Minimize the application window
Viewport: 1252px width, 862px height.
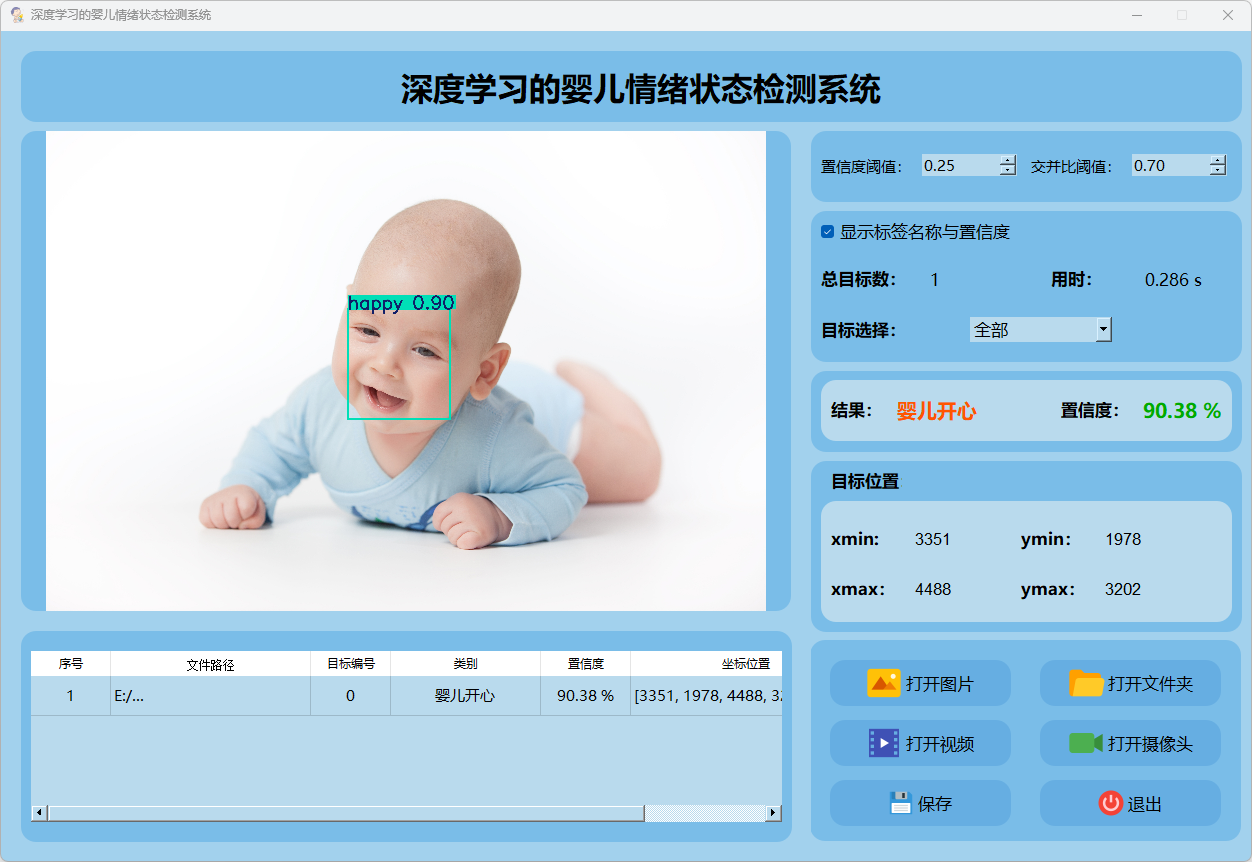pyautogui.click(x=1137, y=15)
